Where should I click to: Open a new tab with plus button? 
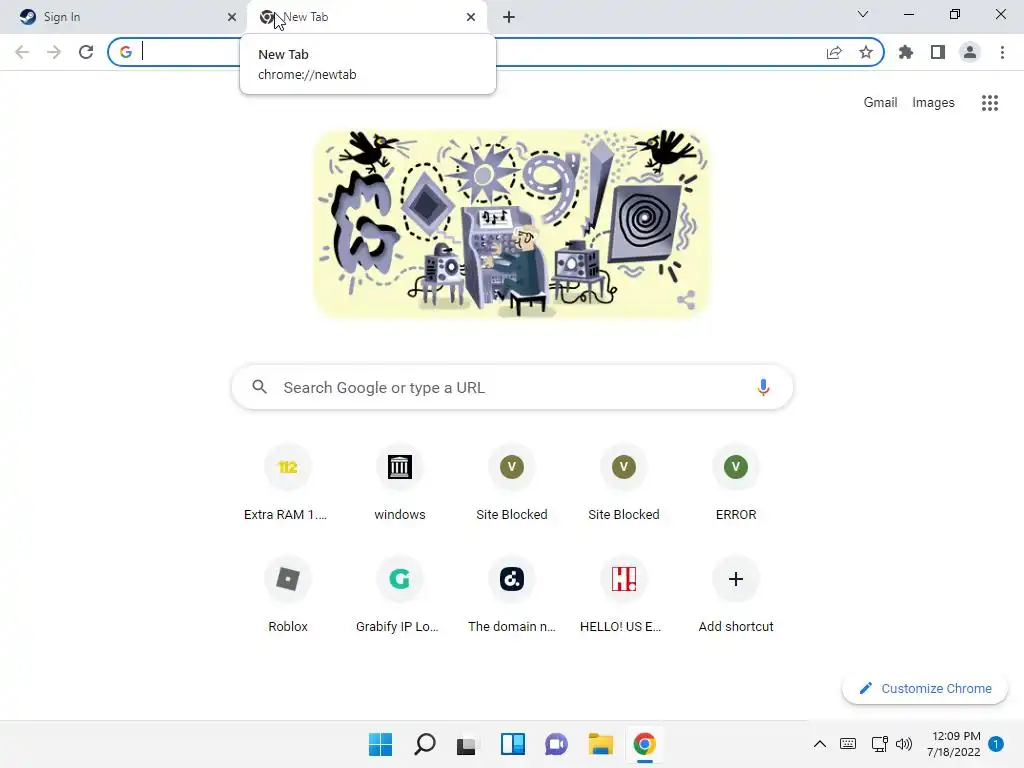point(509,17)
